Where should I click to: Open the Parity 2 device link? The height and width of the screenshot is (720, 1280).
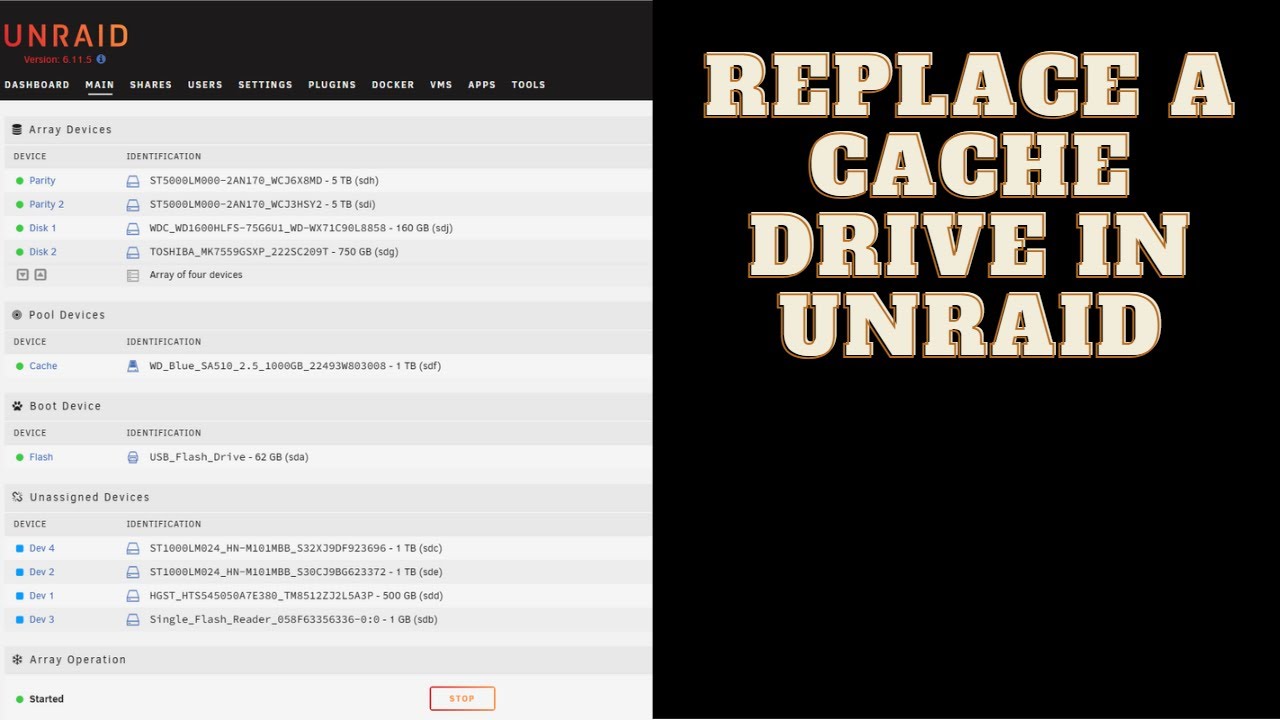click(46, 205)
